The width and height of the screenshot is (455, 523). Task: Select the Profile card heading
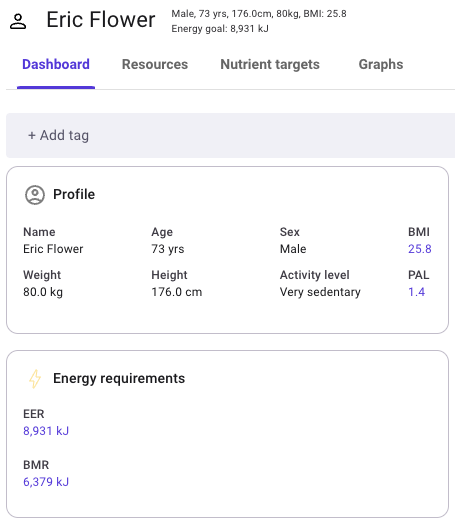pos(74,194)
